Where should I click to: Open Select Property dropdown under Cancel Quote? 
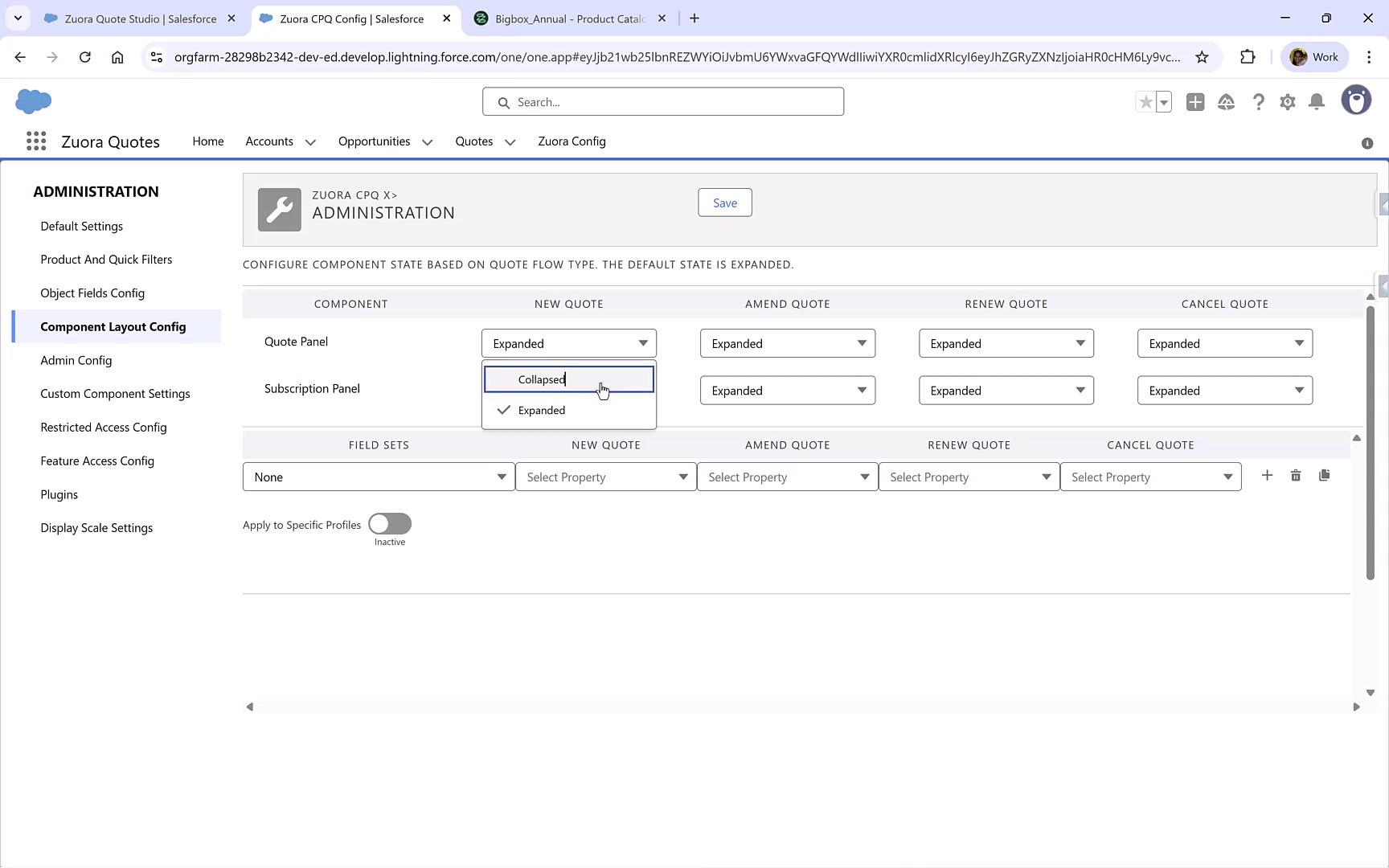click(x=1150, y=476)
